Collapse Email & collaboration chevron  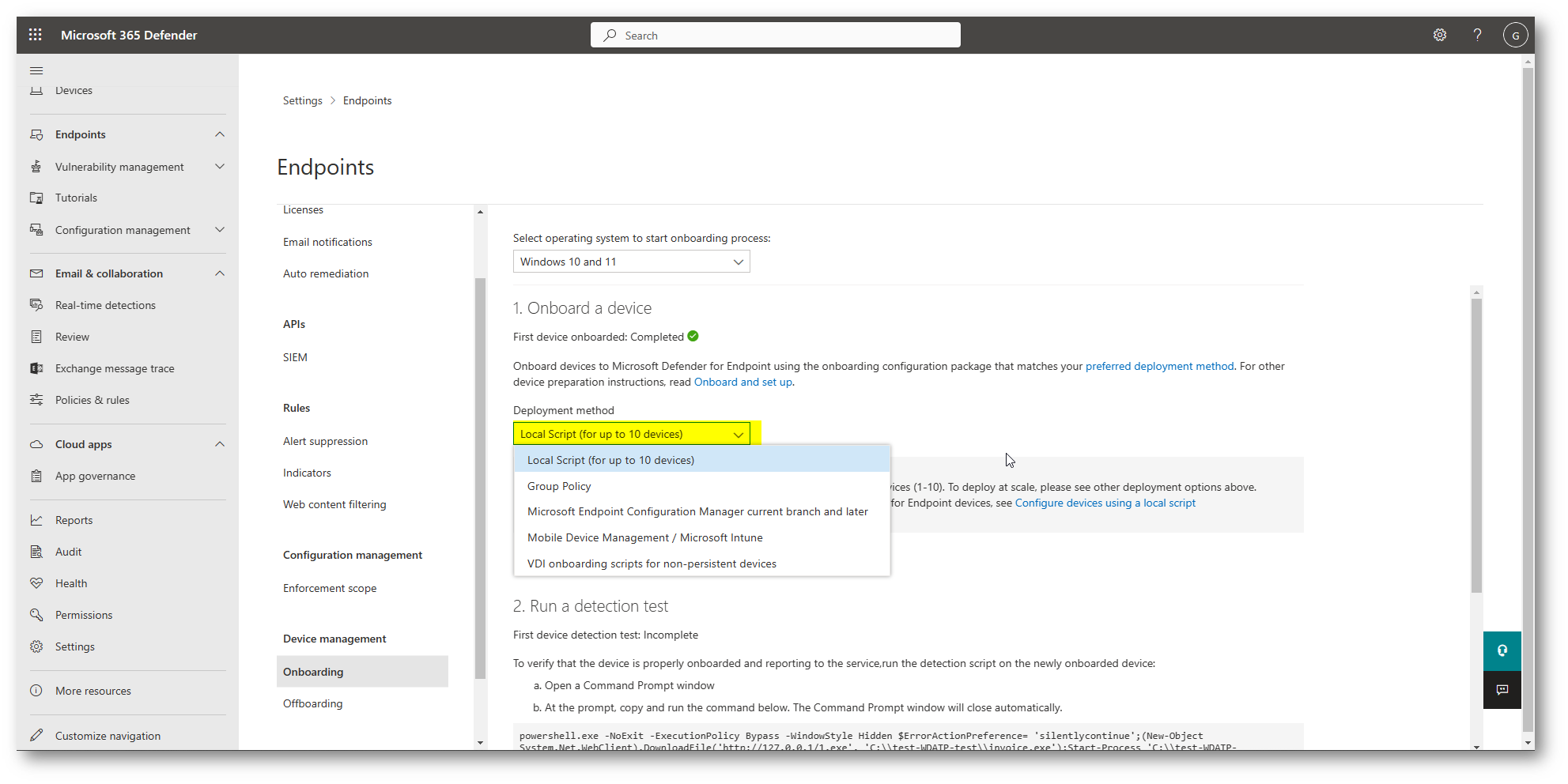220,273
